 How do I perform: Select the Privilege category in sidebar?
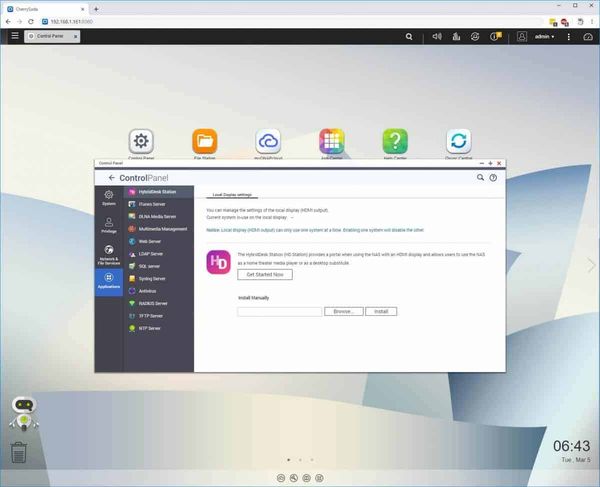[x=109, y=225]
